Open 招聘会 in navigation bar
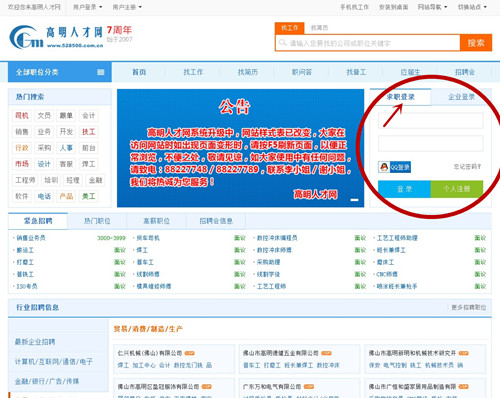 click(x=465, y=72)
